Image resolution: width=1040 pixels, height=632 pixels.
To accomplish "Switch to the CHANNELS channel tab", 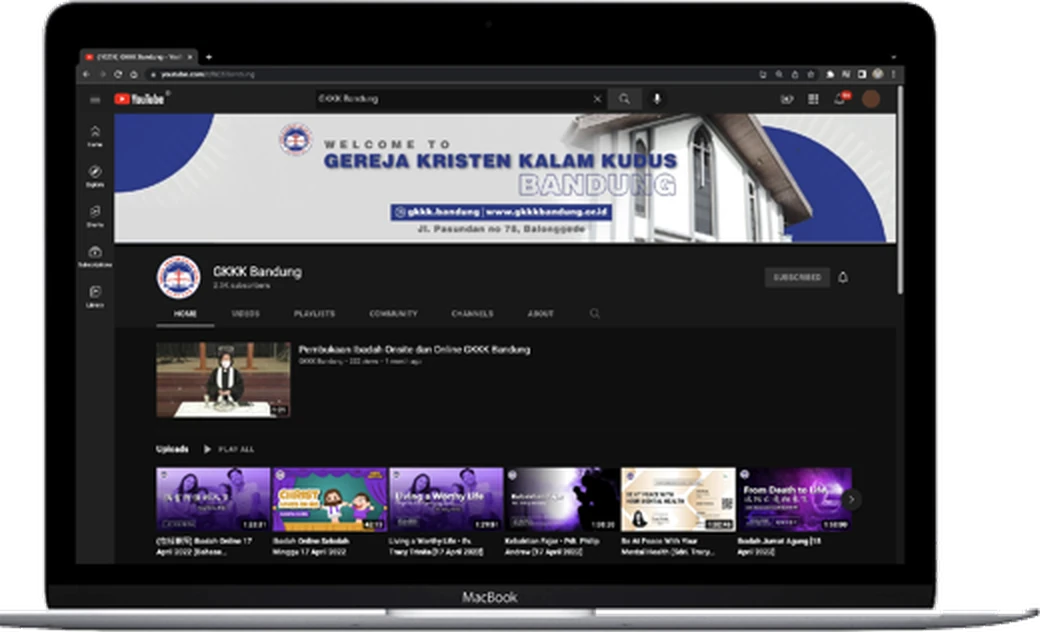I will tap(472, 313).
